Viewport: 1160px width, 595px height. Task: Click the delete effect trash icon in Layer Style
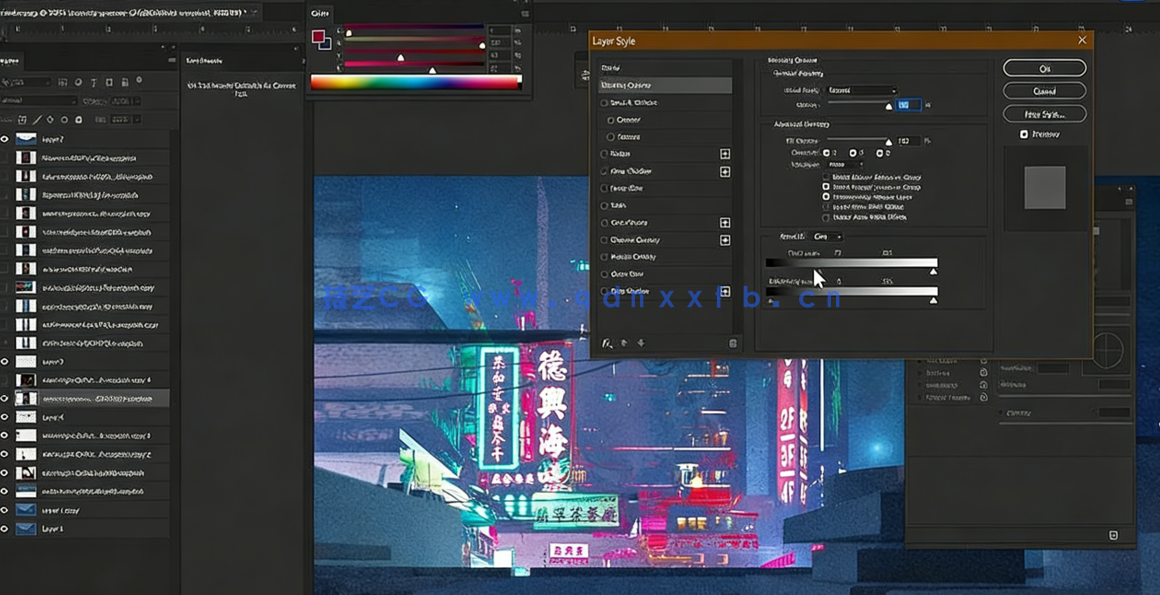731,343
